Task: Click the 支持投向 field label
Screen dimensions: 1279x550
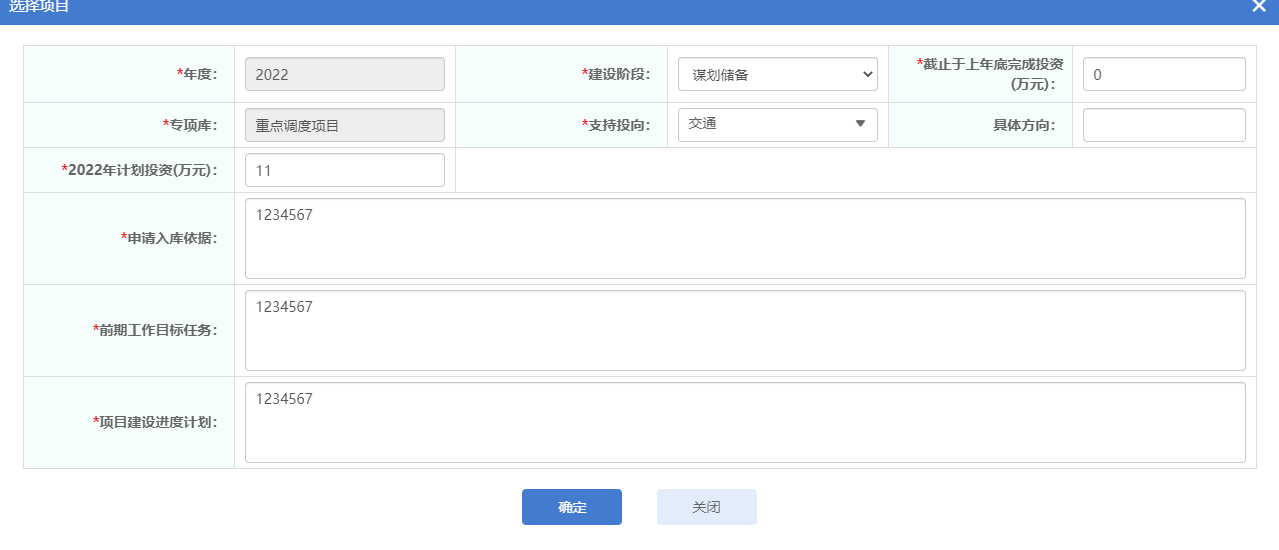Action: [x=617, y=125]
